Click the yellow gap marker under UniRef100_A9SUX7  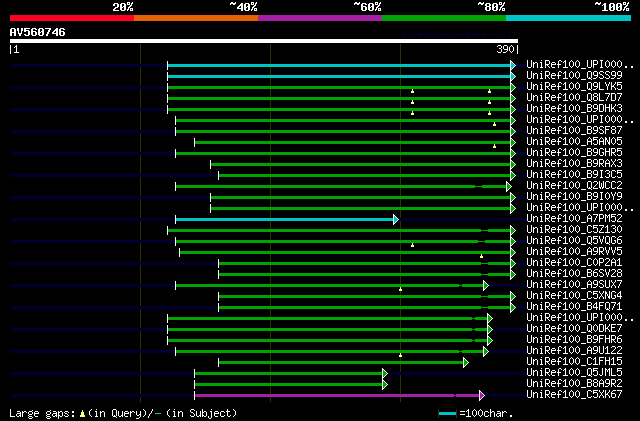[400, 289]
